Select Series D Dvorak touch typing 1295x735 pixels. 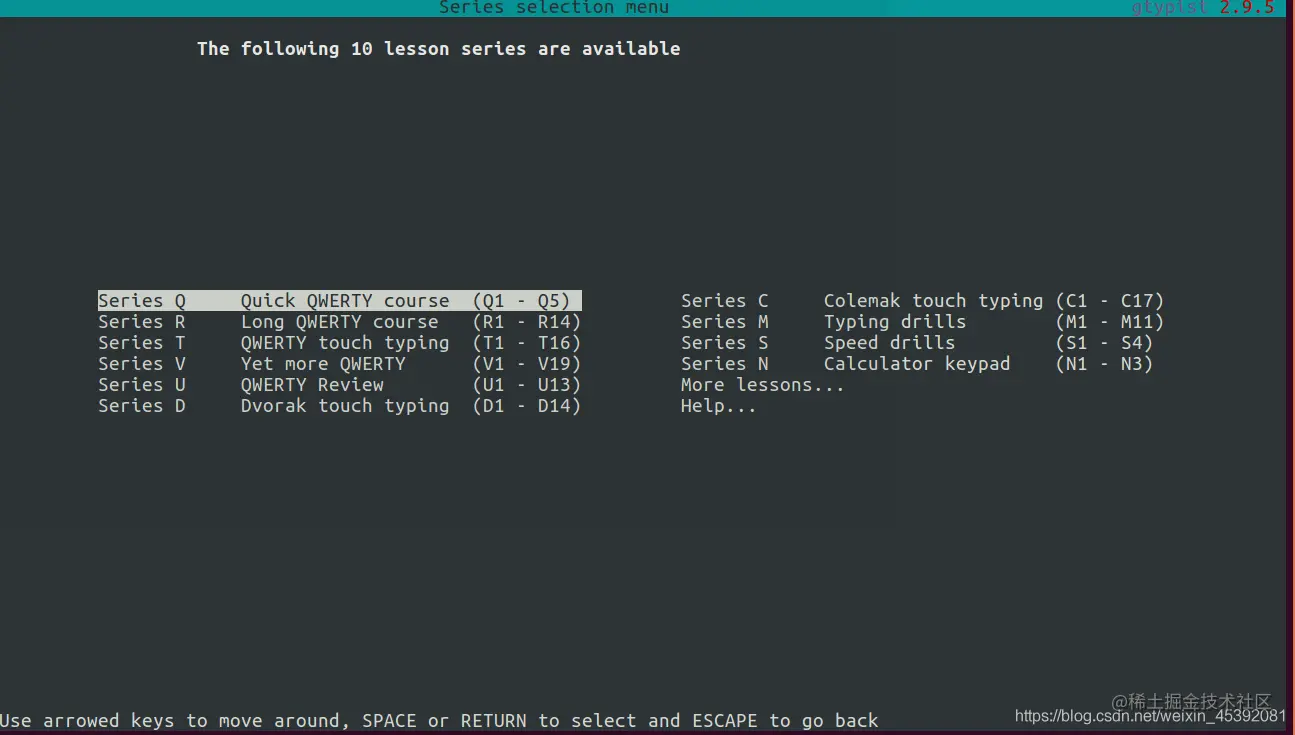340,406
